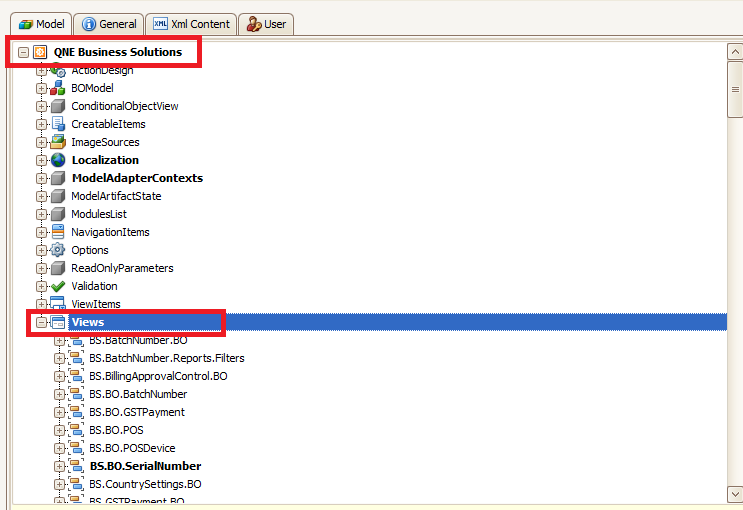Click the CreatableItems document icon
The width and height of the screenshot is (743, 510).
tap(58, 124)
